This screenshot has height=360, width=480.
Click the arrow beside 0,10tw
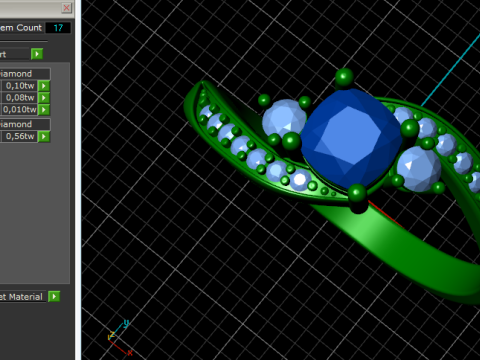44,86
